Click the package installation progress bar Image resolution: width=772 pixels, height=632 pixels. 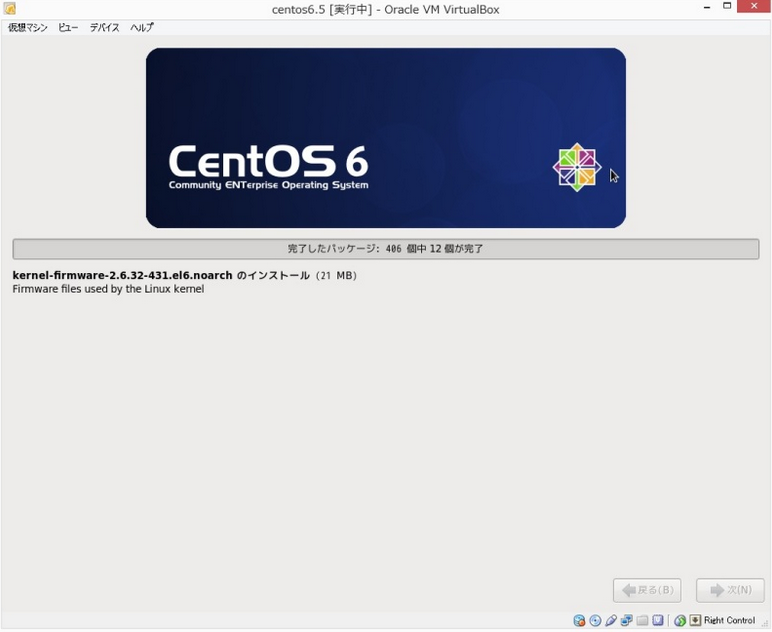(x=386, y=249)
